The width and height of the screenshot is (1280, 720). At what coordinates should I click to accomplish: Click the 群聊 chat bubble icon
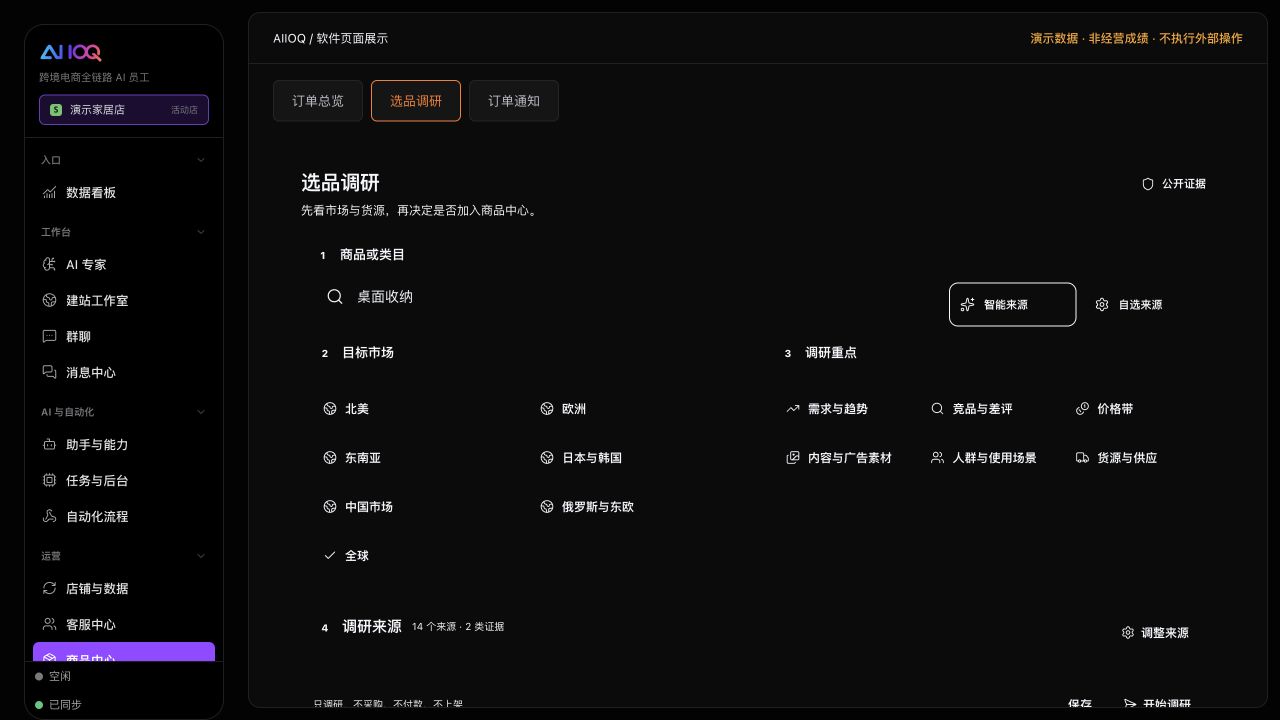click(x=49, y=337)
